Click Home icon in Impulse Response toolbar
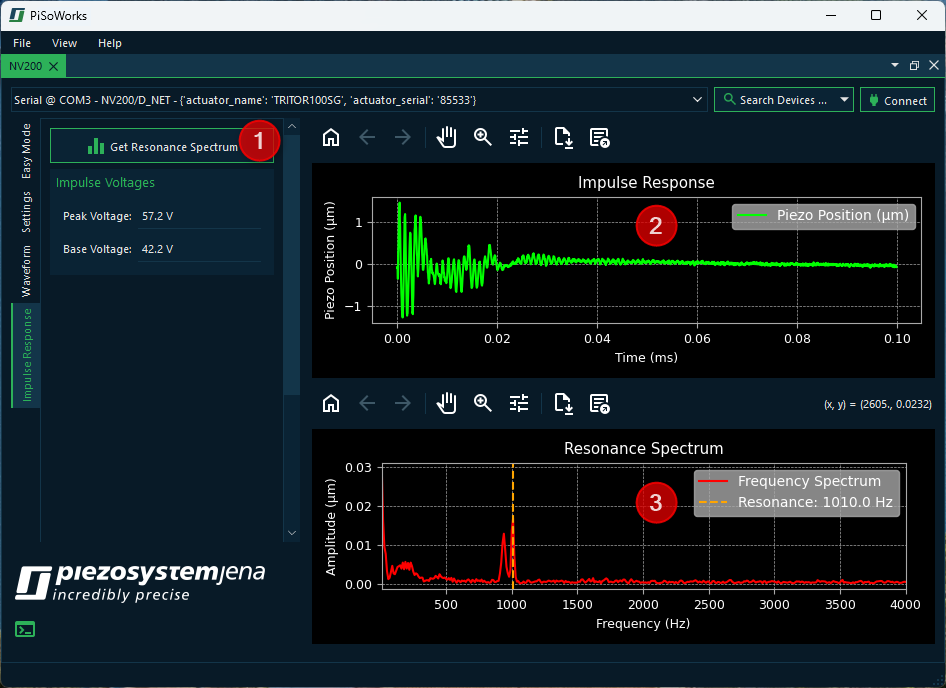This screenshot has width=946, height=688. (331, 138)
